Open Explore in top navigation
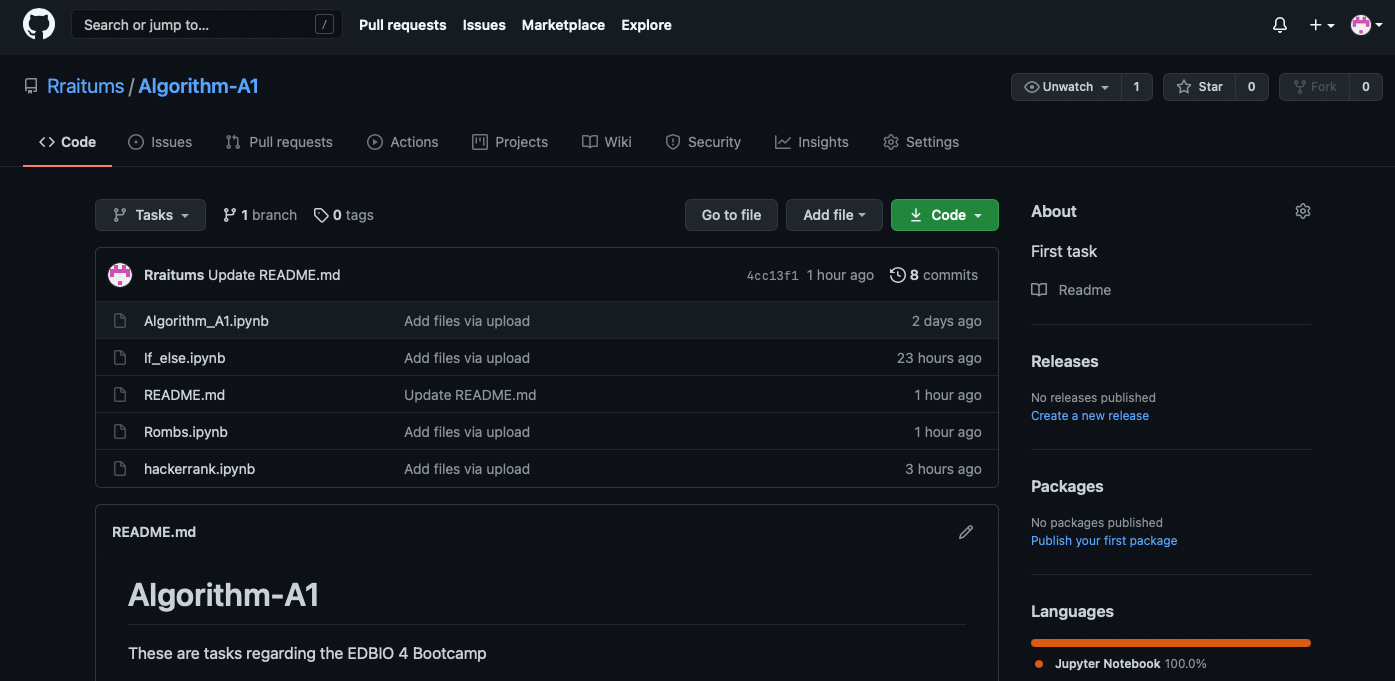The width and height of the screenshot is (1395, 681). [x=646, y=25]
